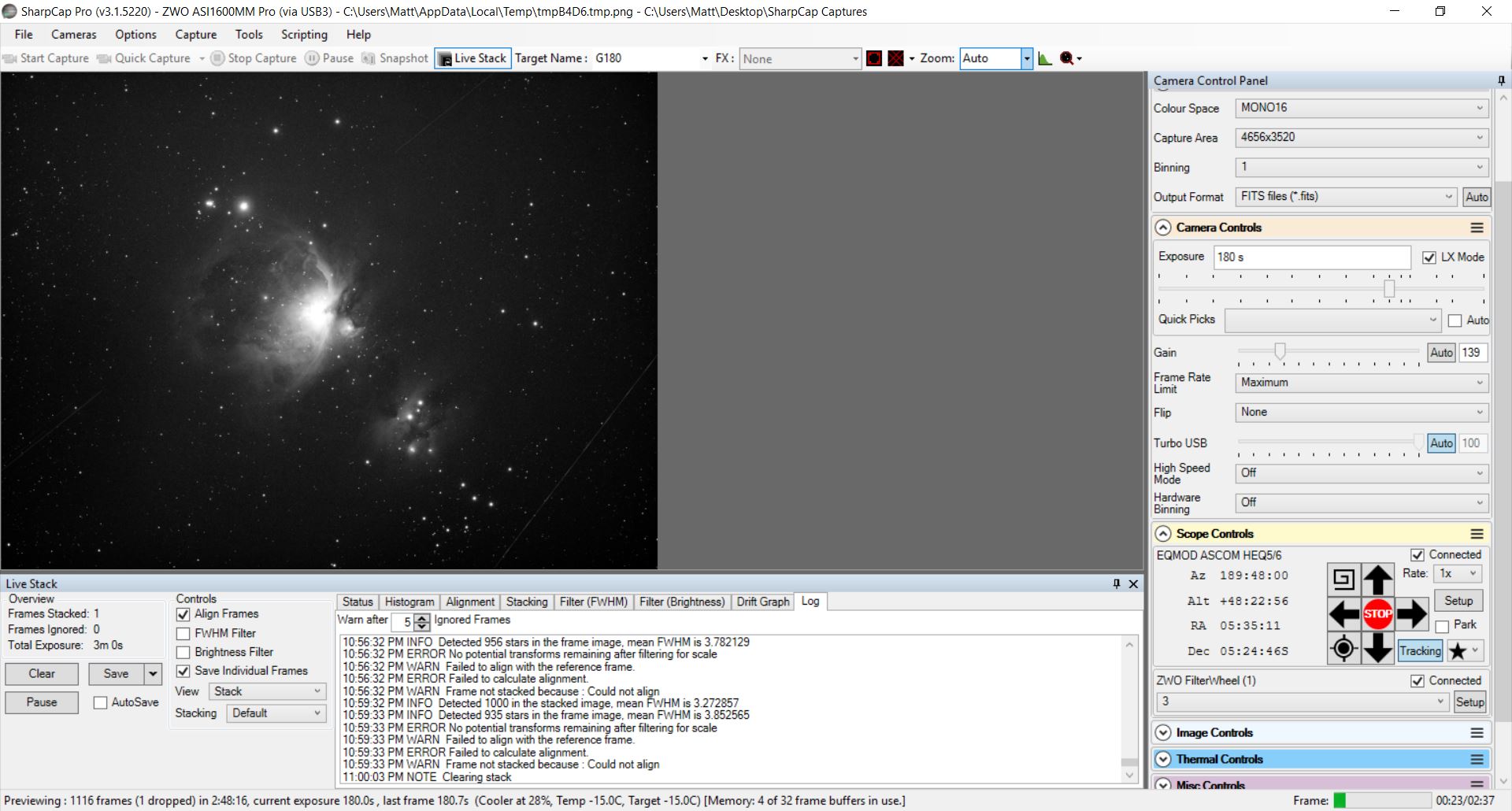
Task: Toggle the EQMOD mount Connected checkbox
Action: 1417,555
